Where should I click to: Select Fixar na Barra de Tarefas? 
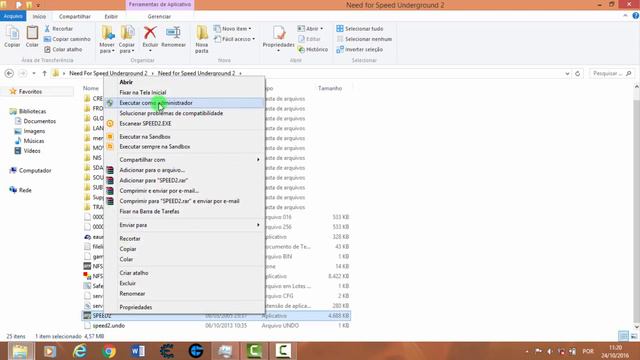(184, 211)
